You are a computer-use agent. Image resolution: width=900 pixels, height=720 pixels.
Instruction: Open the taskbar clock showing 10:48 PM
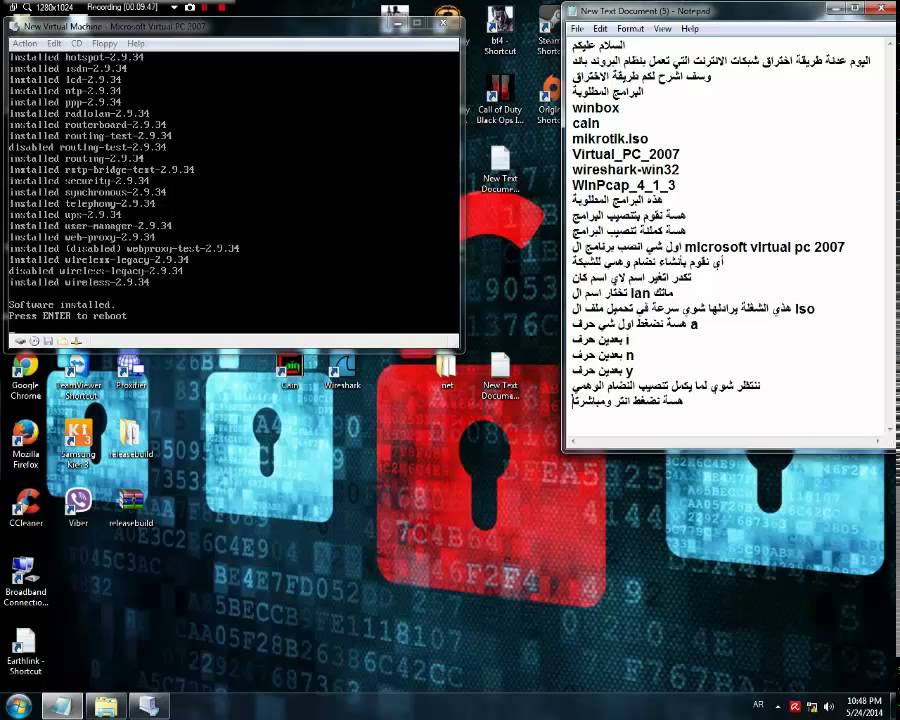864,707
